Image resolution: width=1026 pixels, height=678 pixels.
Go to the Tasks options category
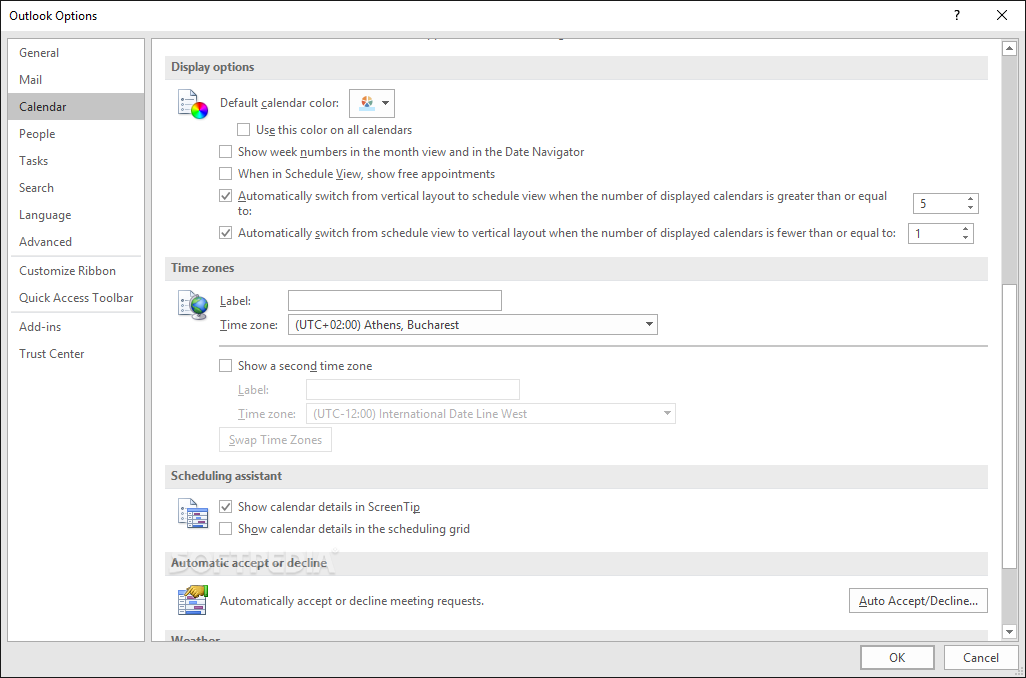tap(76, 160)
